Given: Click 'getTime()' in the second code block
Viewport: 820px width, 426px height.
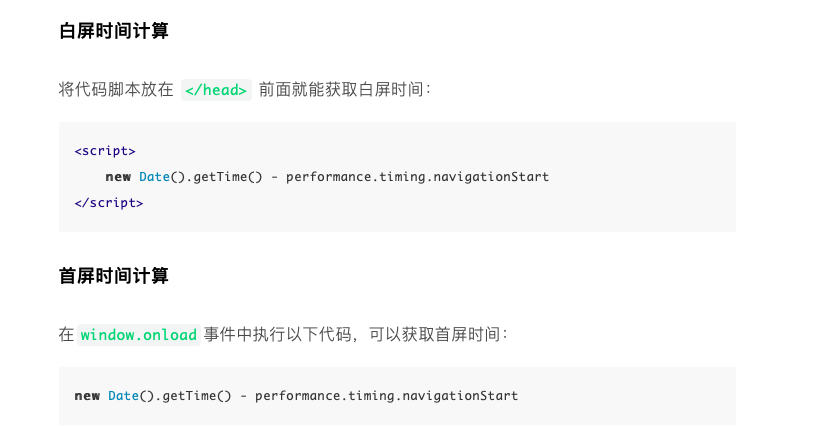Looking at the screenshot, I should pyautogui.click(x=197, y=396).
